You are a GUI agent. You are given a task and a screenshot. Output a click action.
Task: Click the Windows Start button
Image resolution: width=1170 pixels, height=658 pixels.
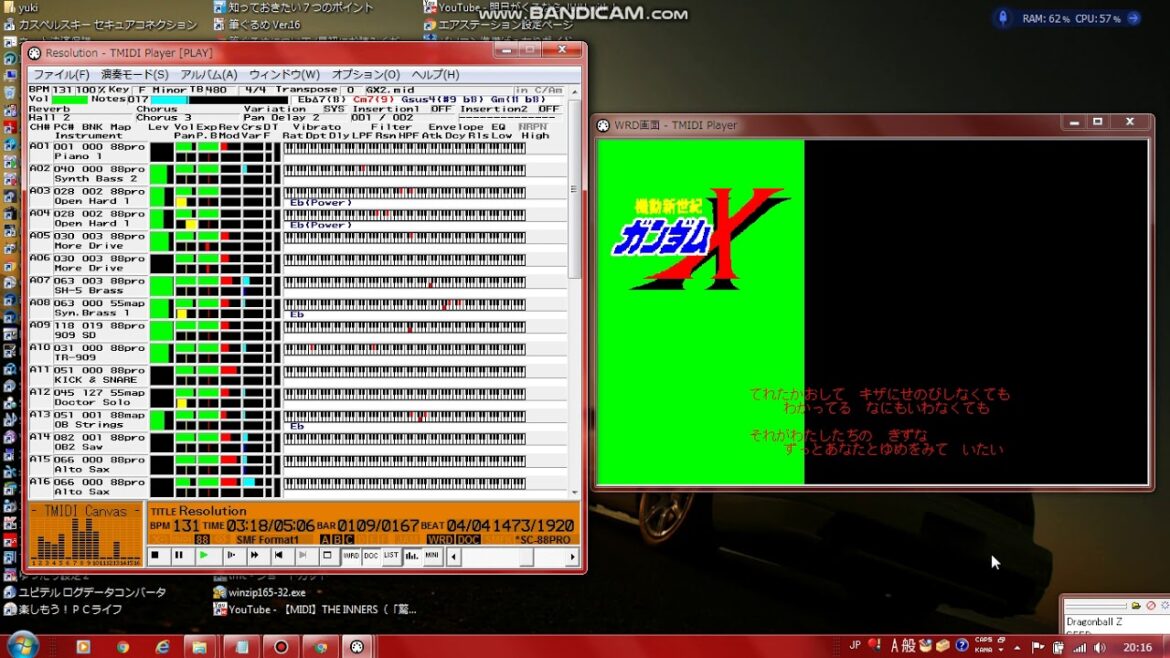(x=22, y=645)
